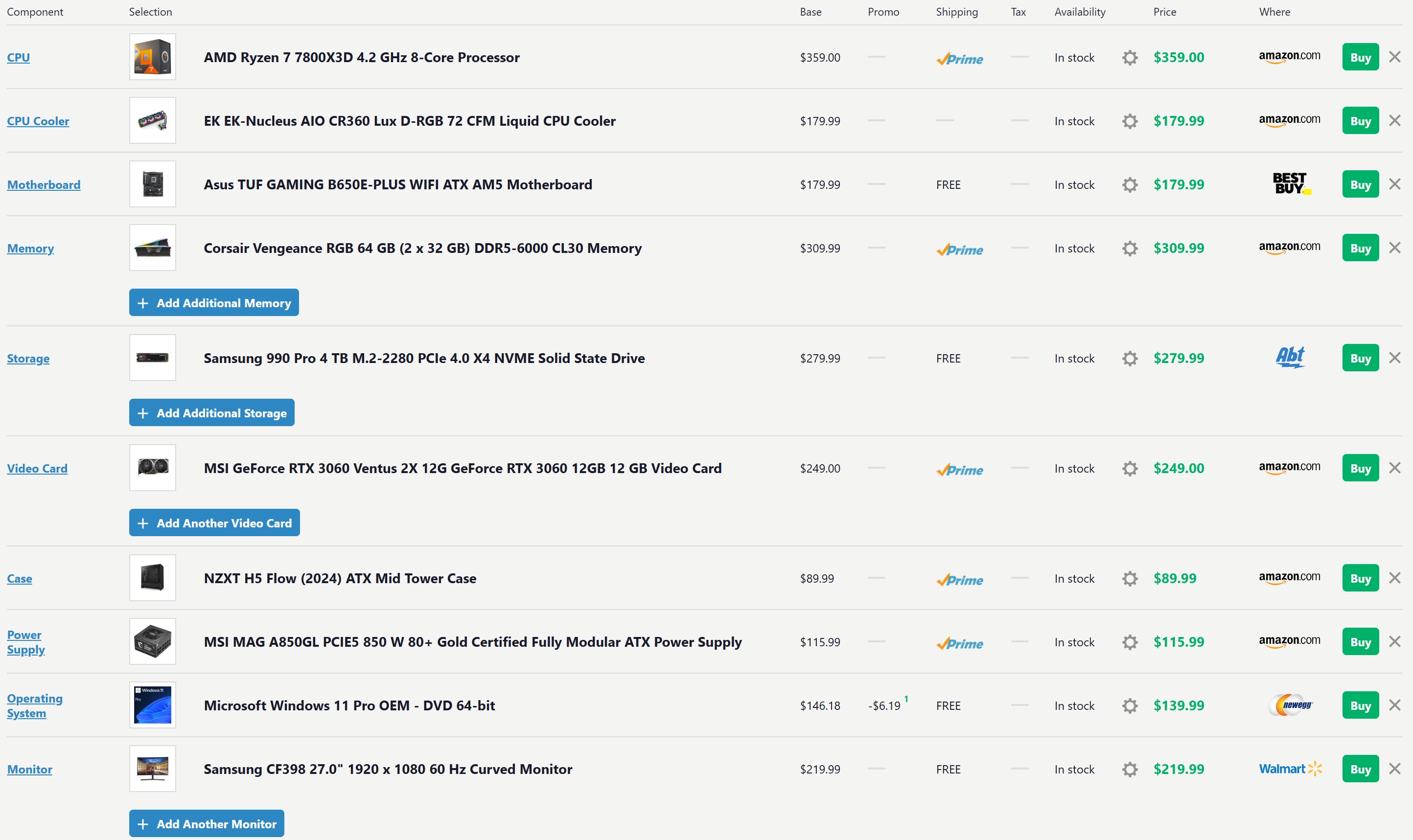Open the Windows 11 Pro product thumbnail
The image size is (1413, 840).
click(x=152, y=704)
